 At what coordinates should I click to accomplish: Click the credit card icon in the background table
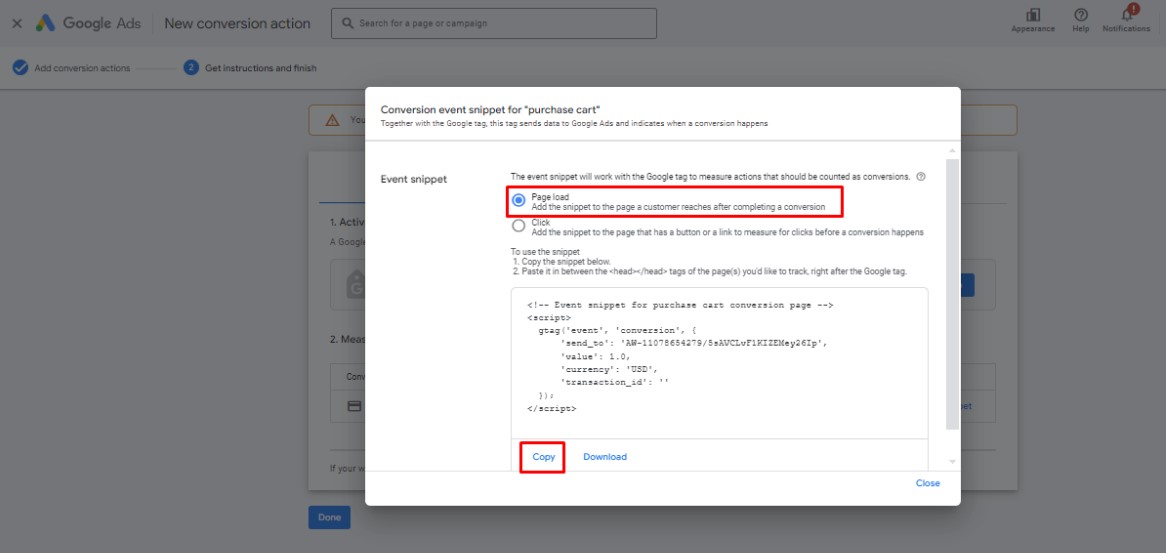click(x=354, y=407)
